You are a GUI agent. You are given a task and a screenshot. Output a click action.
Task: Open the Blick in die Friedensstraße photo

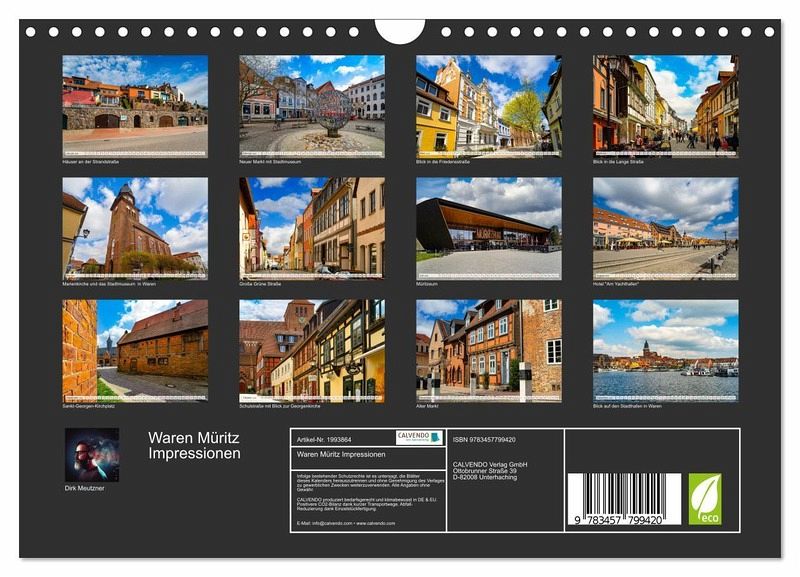click(x=489, y=106)
